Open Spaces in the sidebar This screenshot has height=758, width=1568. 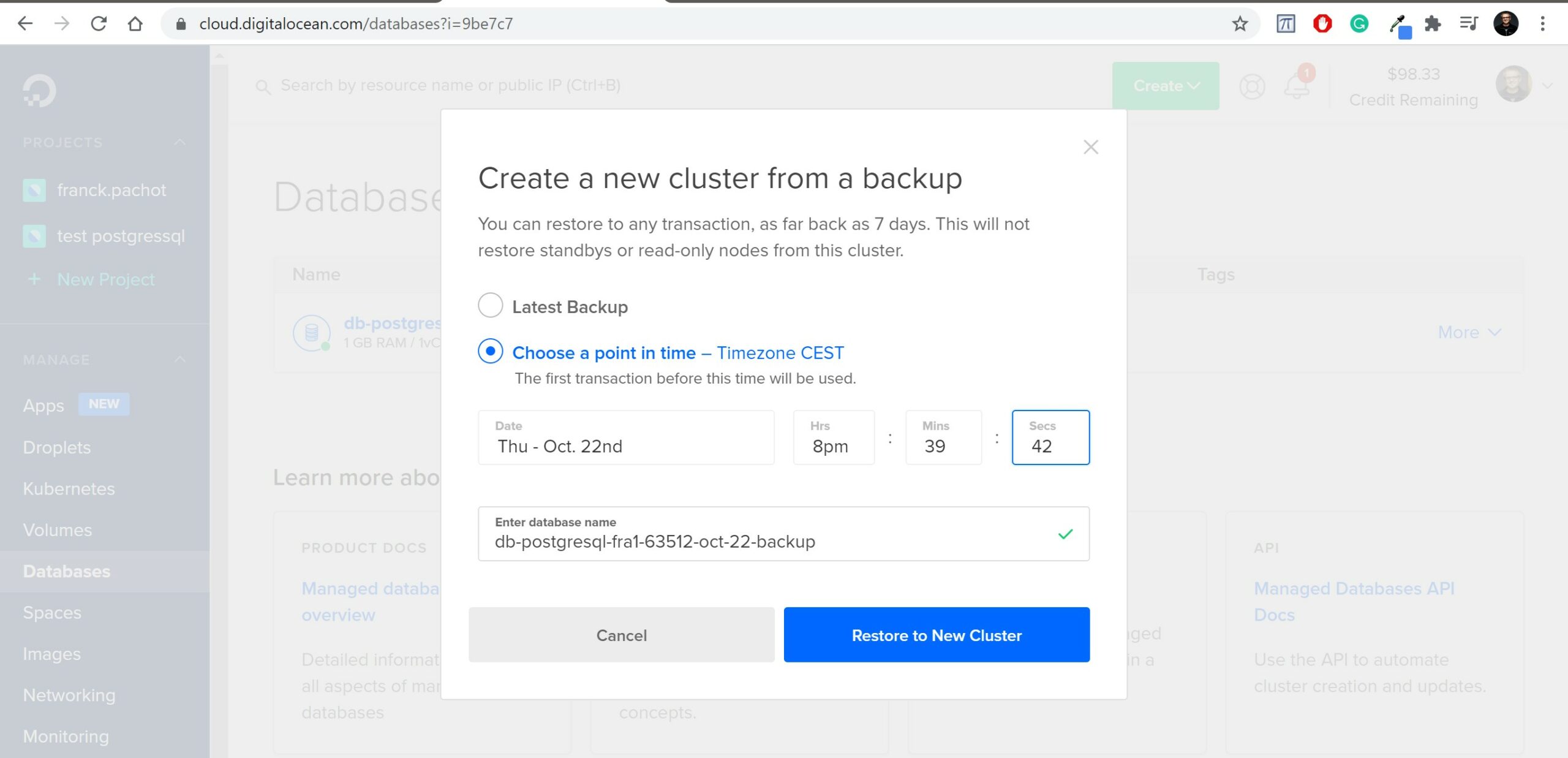coord(51,613)
